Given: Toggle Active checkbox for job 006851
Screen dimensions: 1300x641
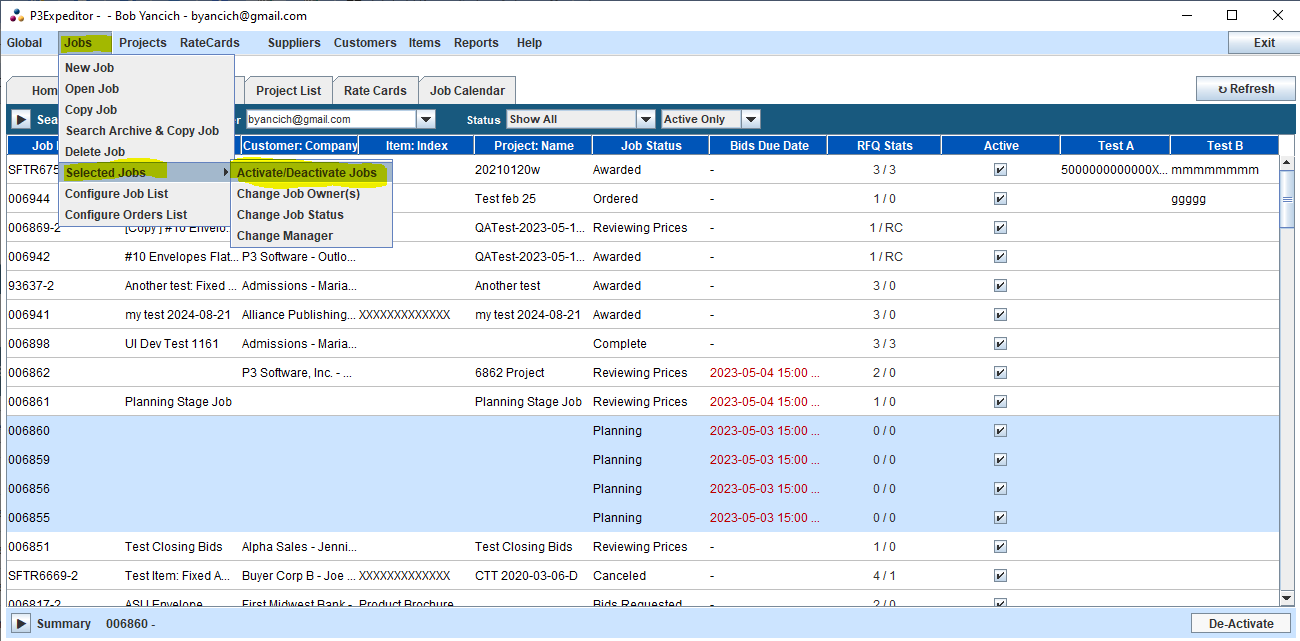Looking at the screenshot, I should tap(1000, 547).
